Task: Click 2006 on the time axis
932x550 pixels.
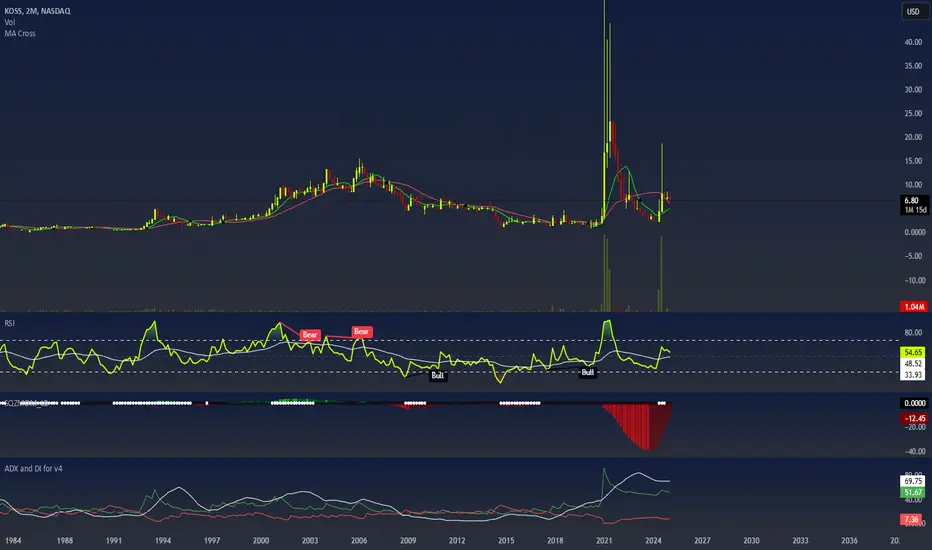Action: [x=359, y=540]
